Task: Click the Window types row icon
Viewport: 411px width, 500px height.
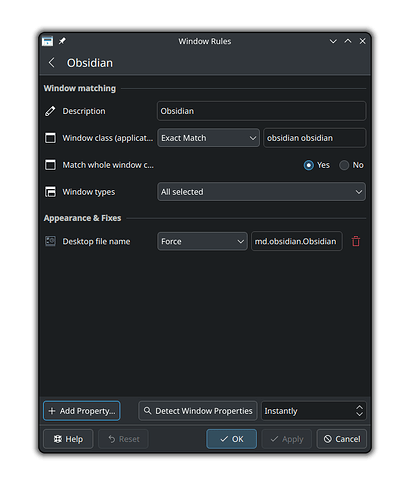Action: click(50, 192)
